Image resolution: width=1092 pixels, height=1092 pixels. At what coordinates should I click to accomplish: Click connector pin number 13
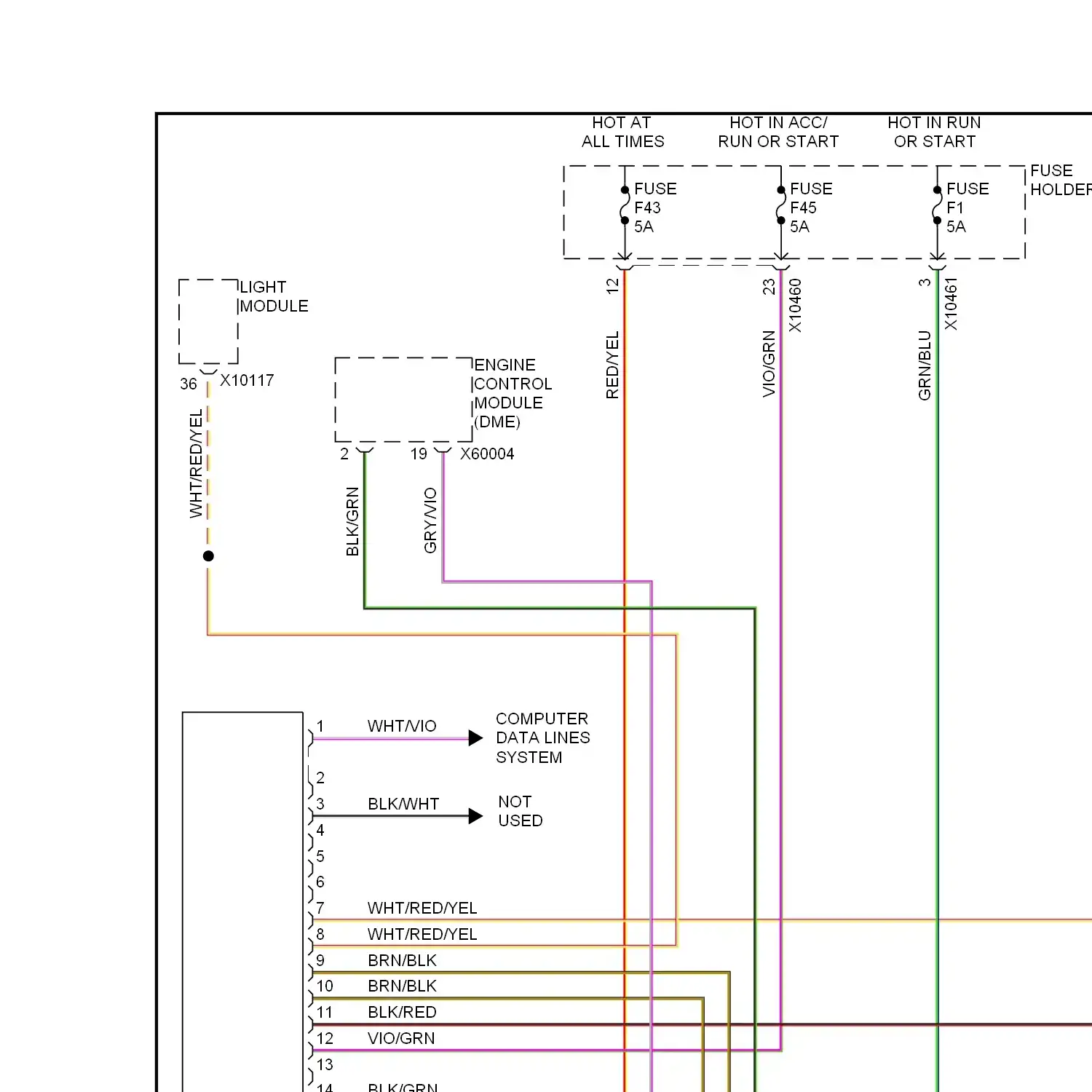[325, 1064]
